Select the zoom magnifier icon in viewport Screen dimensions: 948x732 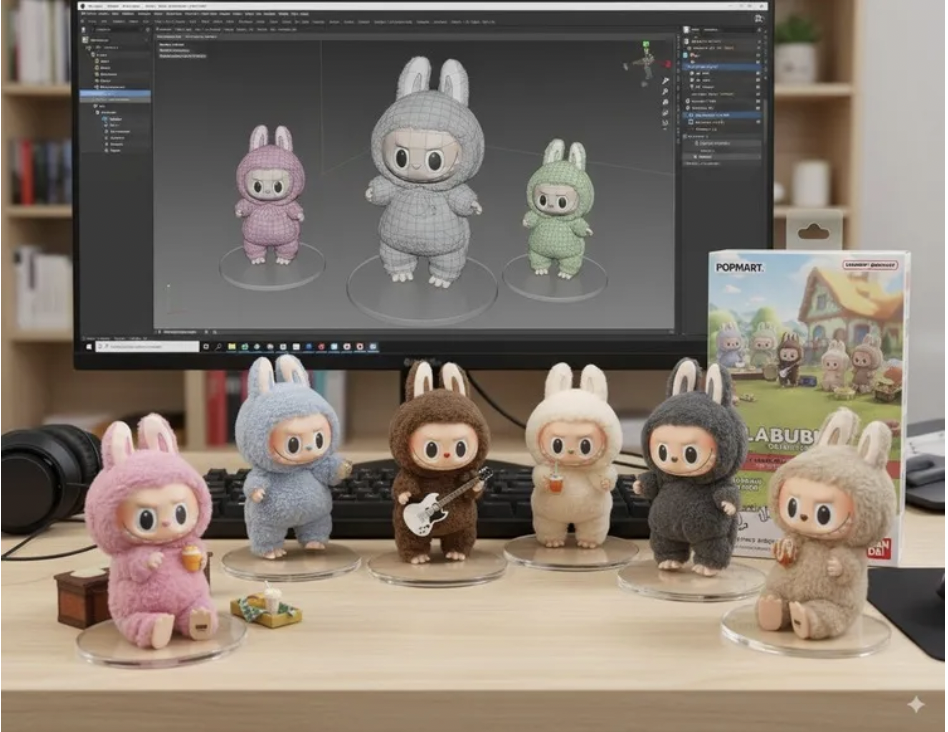(665, 91)
